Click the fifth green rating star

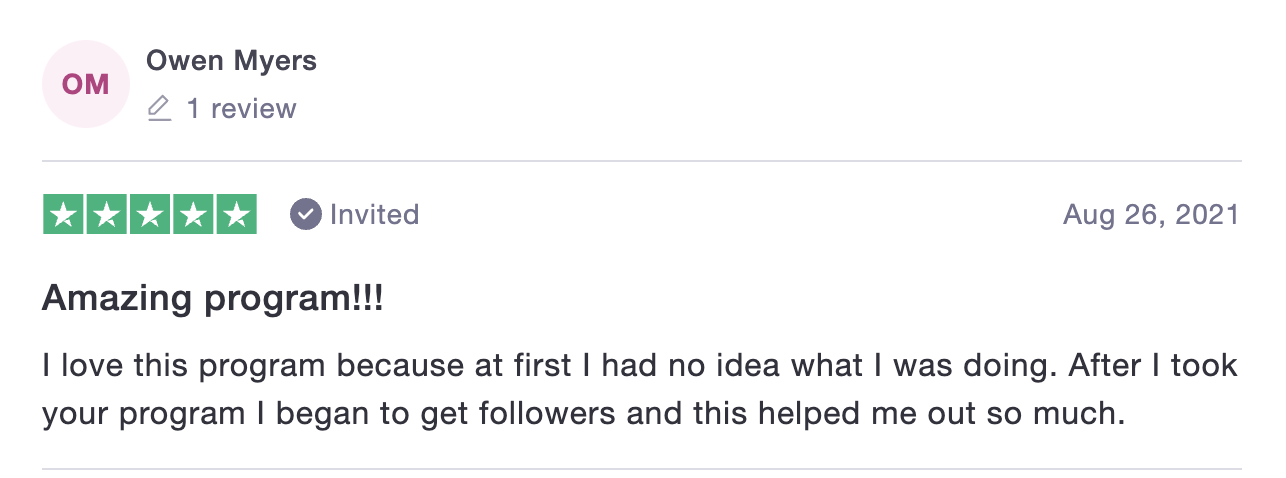tap(236, 214)
